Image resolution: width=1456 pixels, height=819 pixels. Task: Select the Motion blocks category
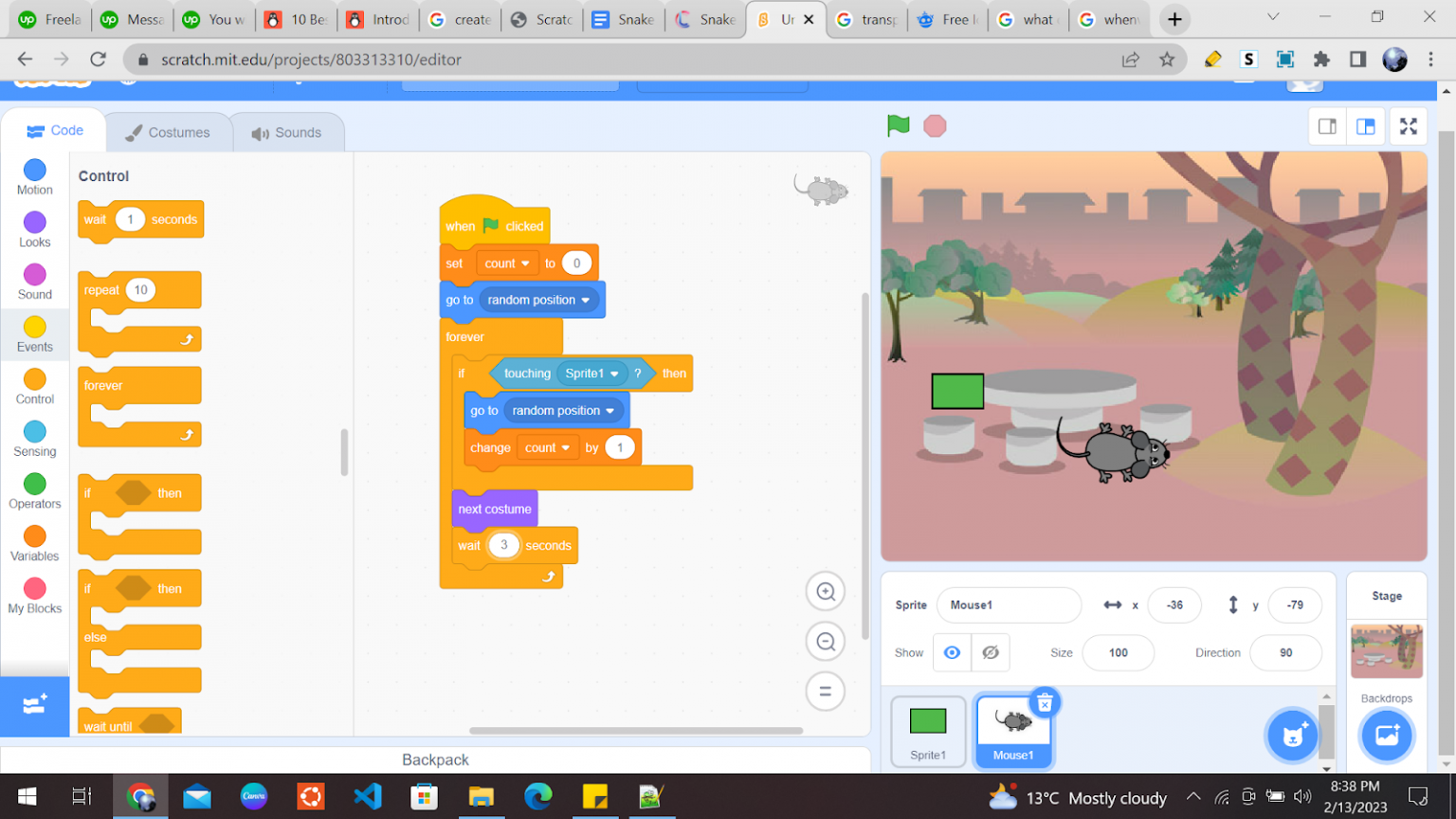34,175
